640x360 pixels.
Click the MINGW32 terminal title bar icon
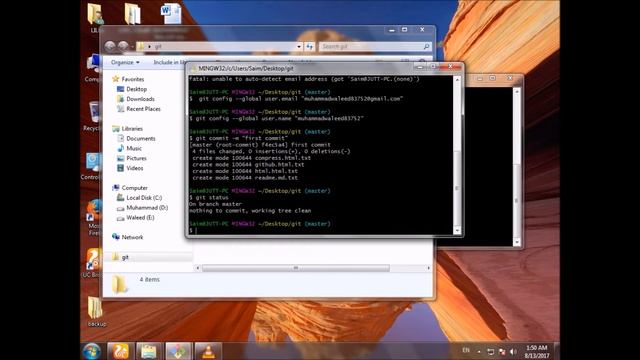pos(193,69)
